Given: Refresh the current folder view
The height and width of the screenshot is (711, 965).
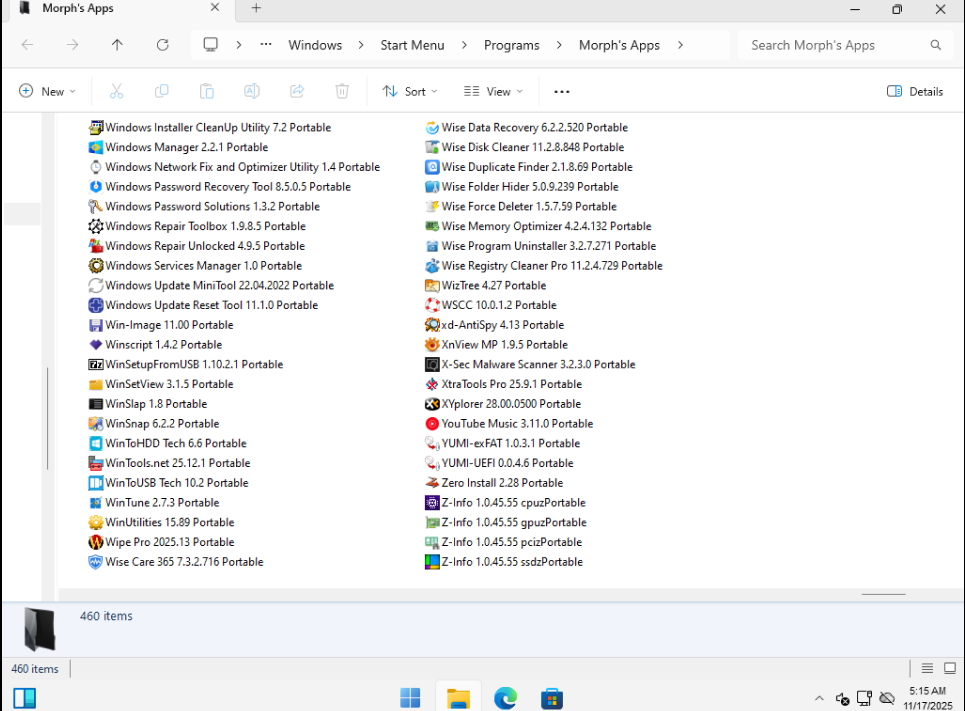Looking at the screenshot, I should click(162, 45).
